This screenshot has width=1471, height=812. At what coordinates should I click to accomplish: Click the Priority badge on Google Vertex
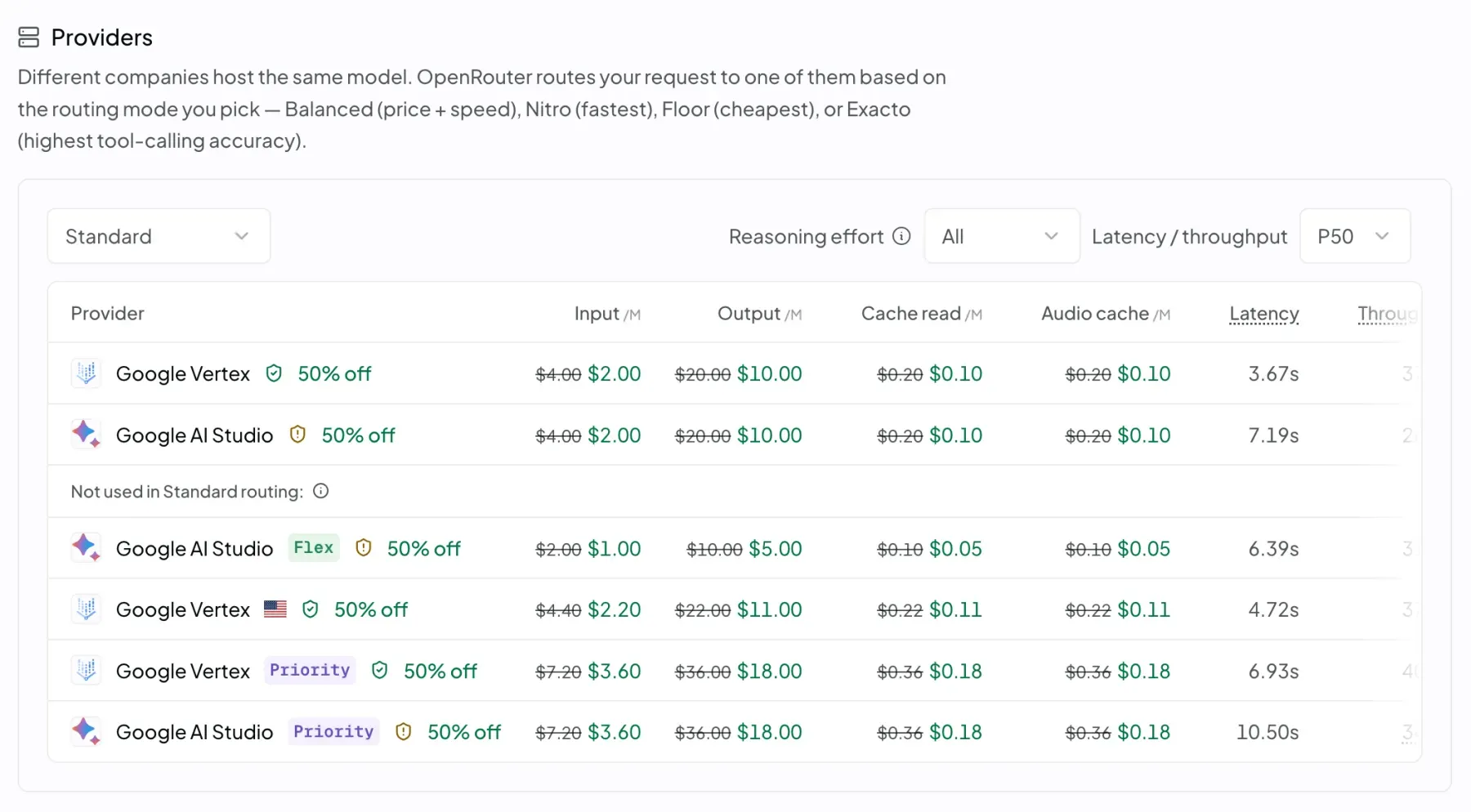(310, 670)
